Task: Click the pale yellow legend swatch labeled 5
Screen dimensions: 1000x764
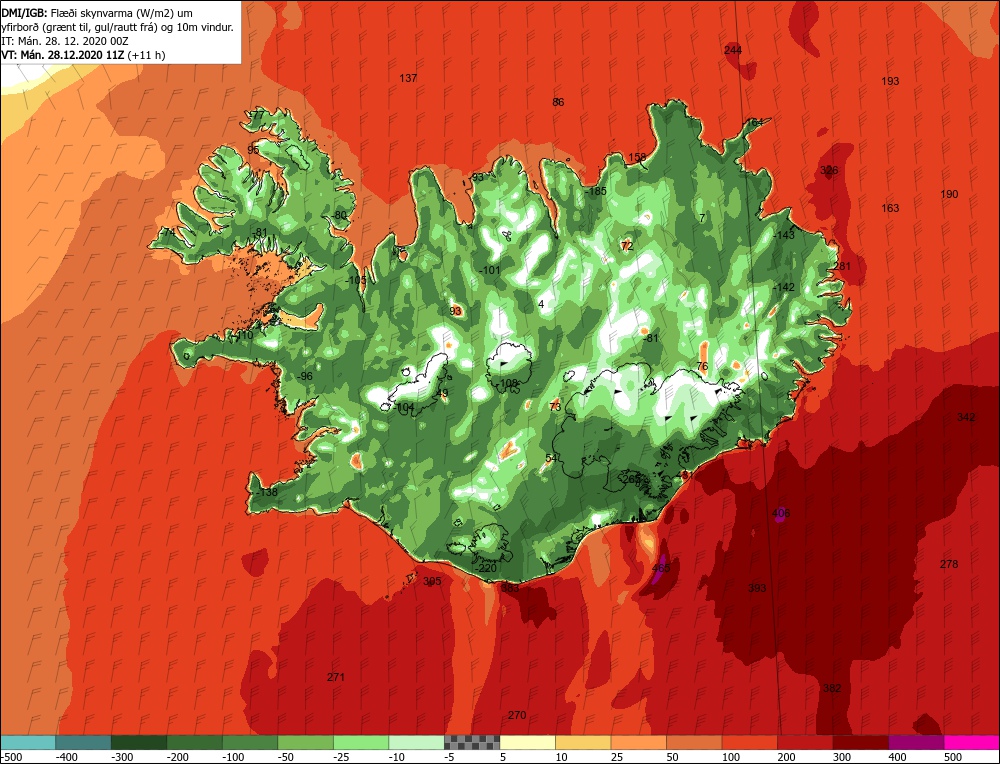Action: [528, 742]
